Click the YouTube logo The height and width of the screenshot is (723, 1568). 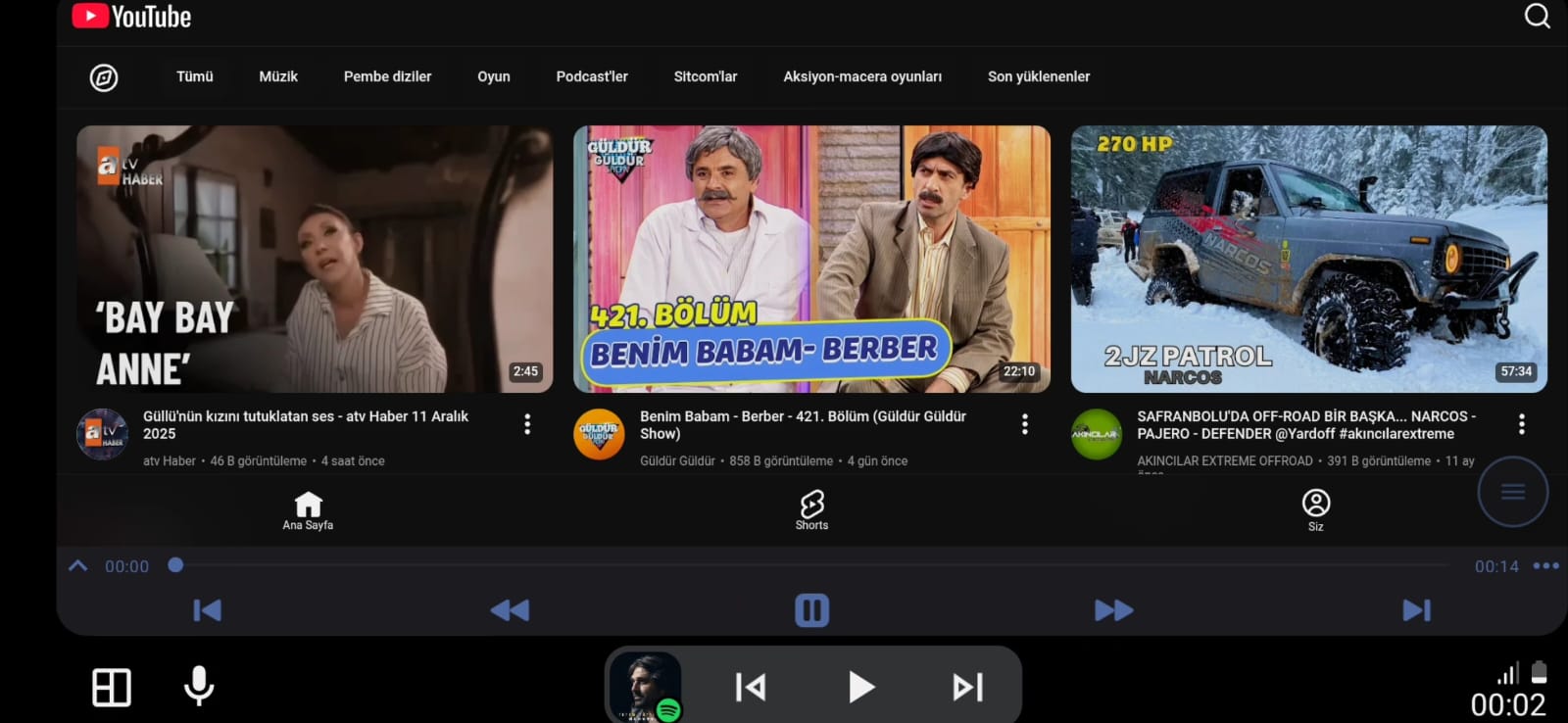click(131, 17)
